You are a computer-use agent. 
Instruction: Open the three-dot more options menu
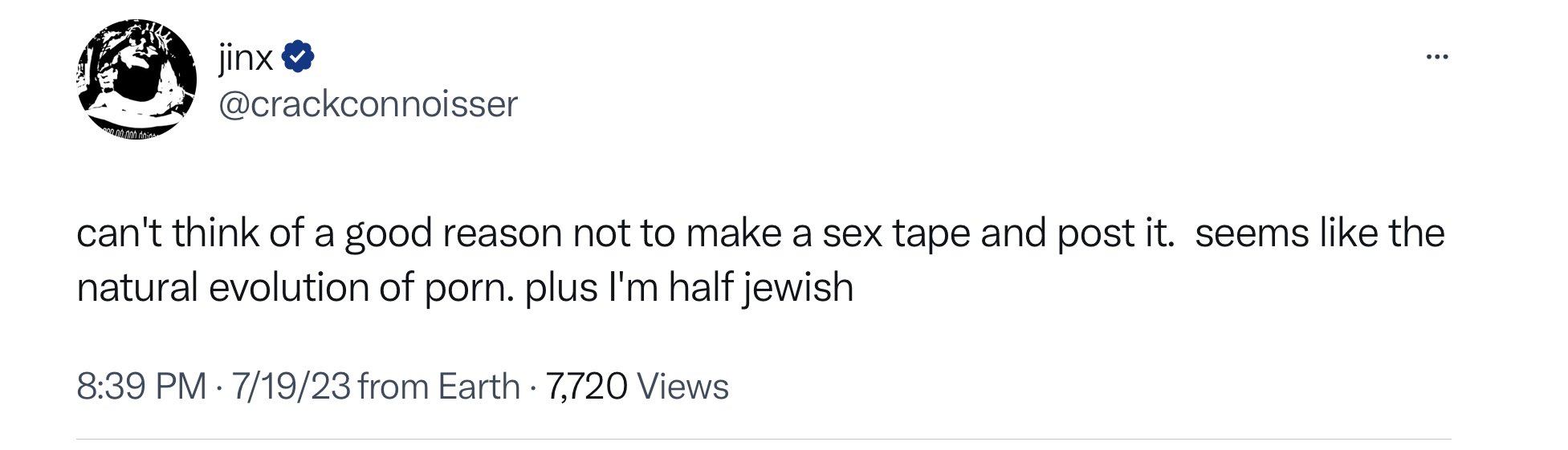[x=1436, y=57]
